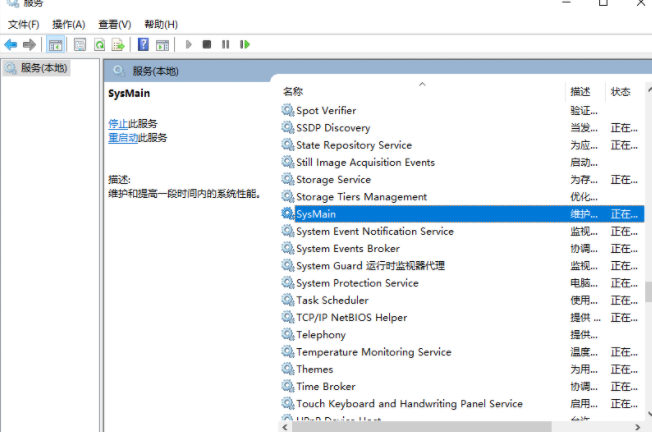Select the Themes service row

[x=314, y=369]
